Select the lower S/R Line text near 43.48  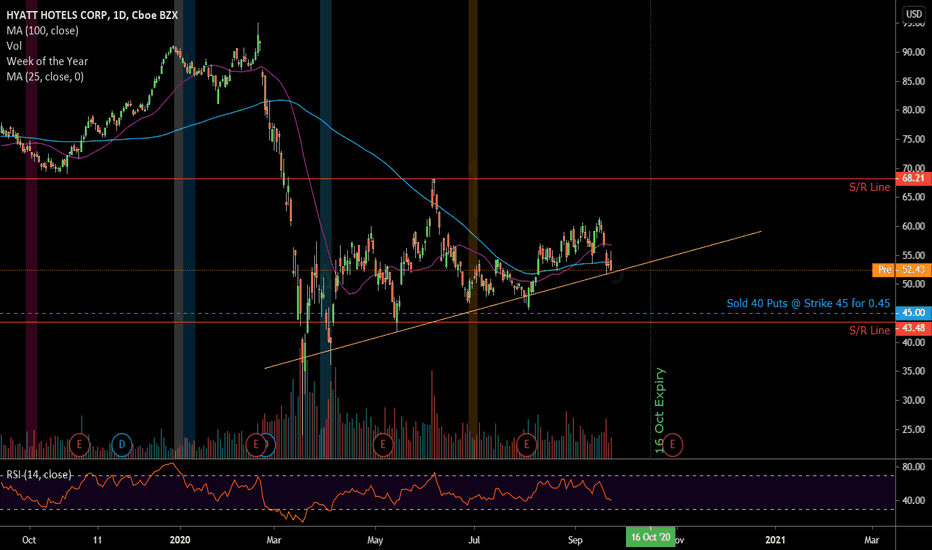(869, 331)
